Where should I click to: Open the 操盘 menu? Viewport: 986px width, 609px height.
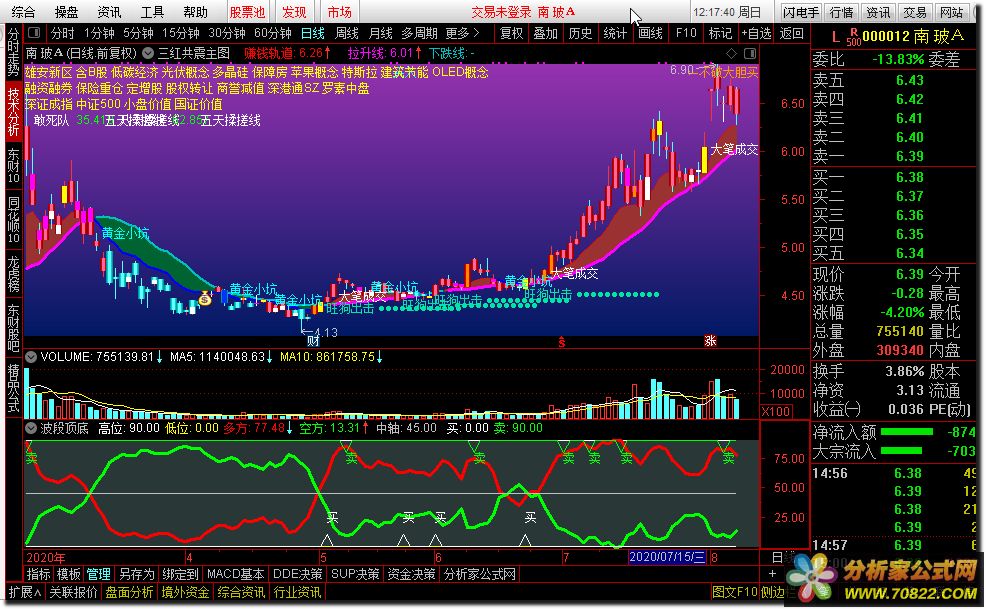pyautogui.click(x=67, y=12)
